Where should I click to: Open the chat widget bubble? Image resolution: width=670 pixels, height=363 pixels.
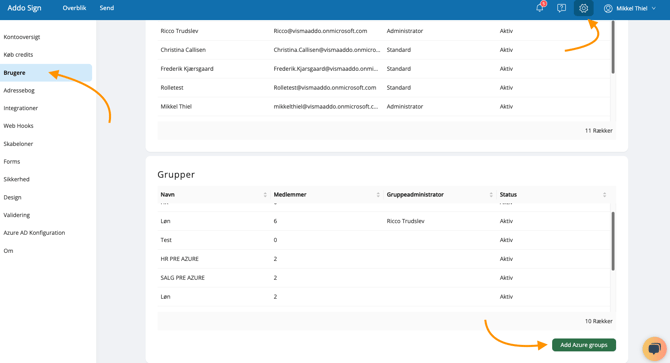click(x=655, y=349)
